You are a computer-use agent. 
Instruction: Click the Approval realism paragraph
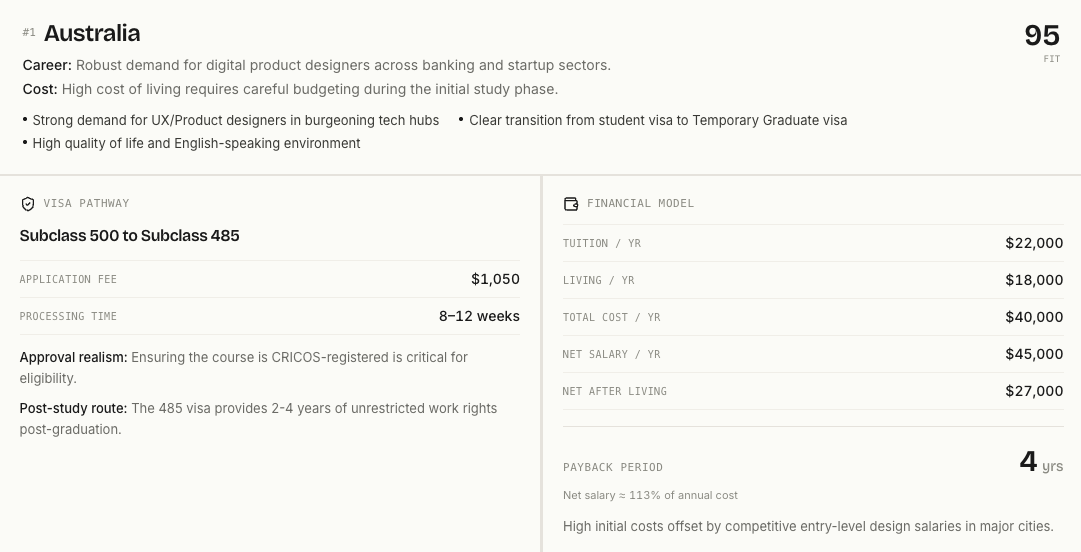coord(243,368)
